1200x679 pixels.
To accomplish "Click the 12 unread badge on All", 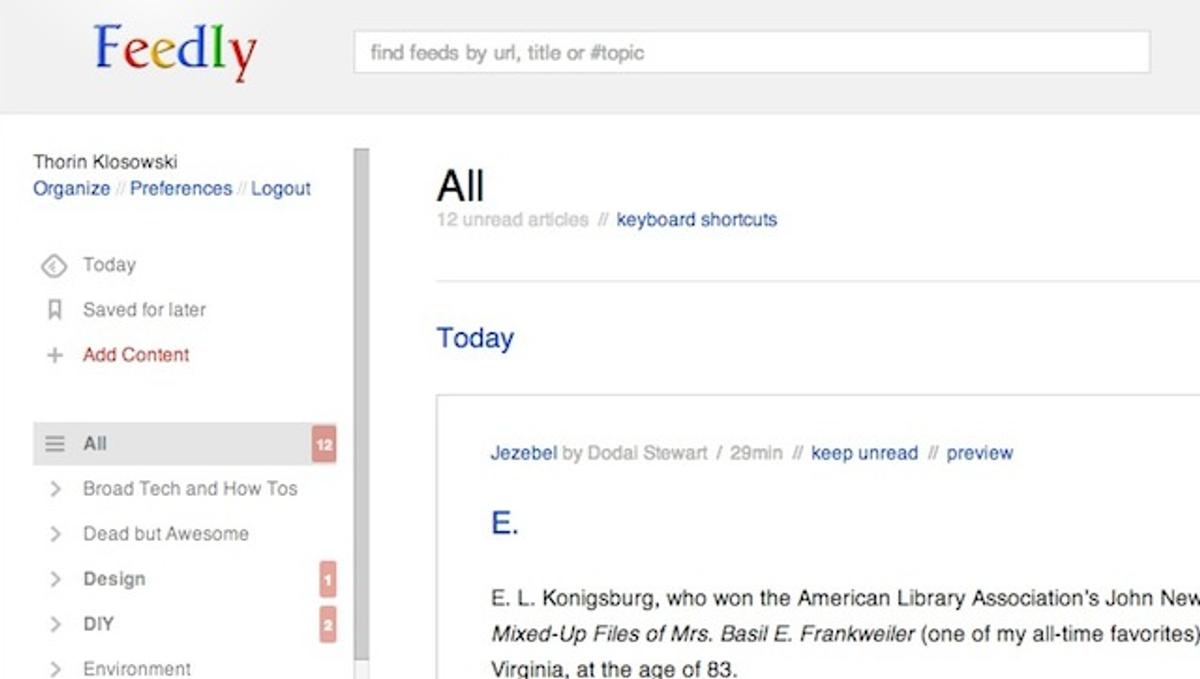I will 324,444.
